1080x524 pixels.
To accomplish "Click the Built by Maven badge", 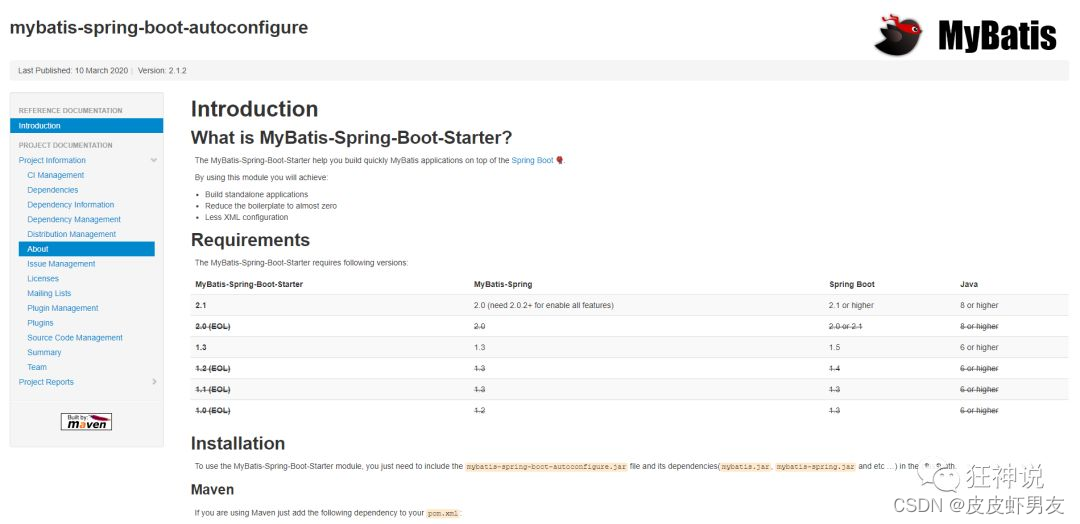I will [86, 421].
